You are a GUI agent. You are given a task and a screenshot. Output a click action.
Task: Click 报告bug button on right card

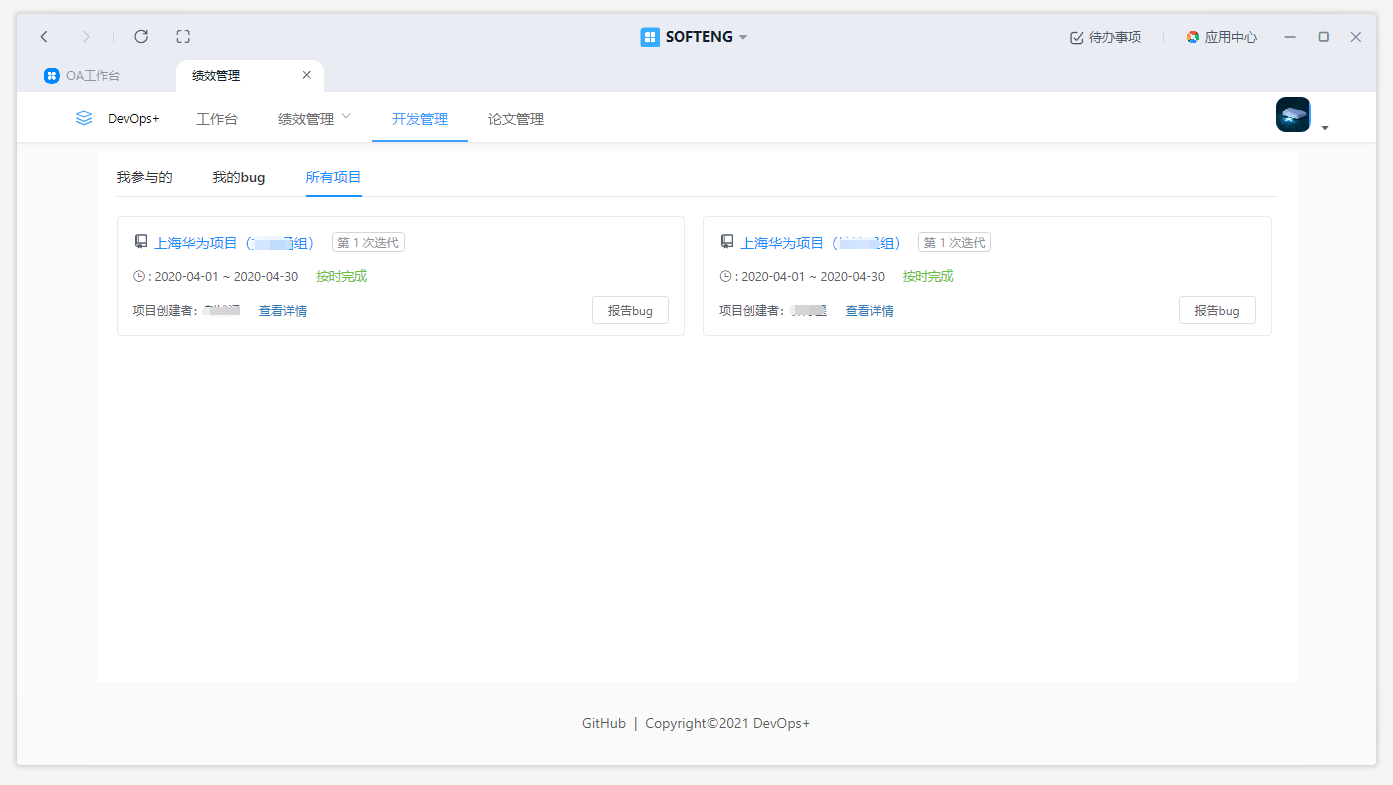[x=1217, y=310]
